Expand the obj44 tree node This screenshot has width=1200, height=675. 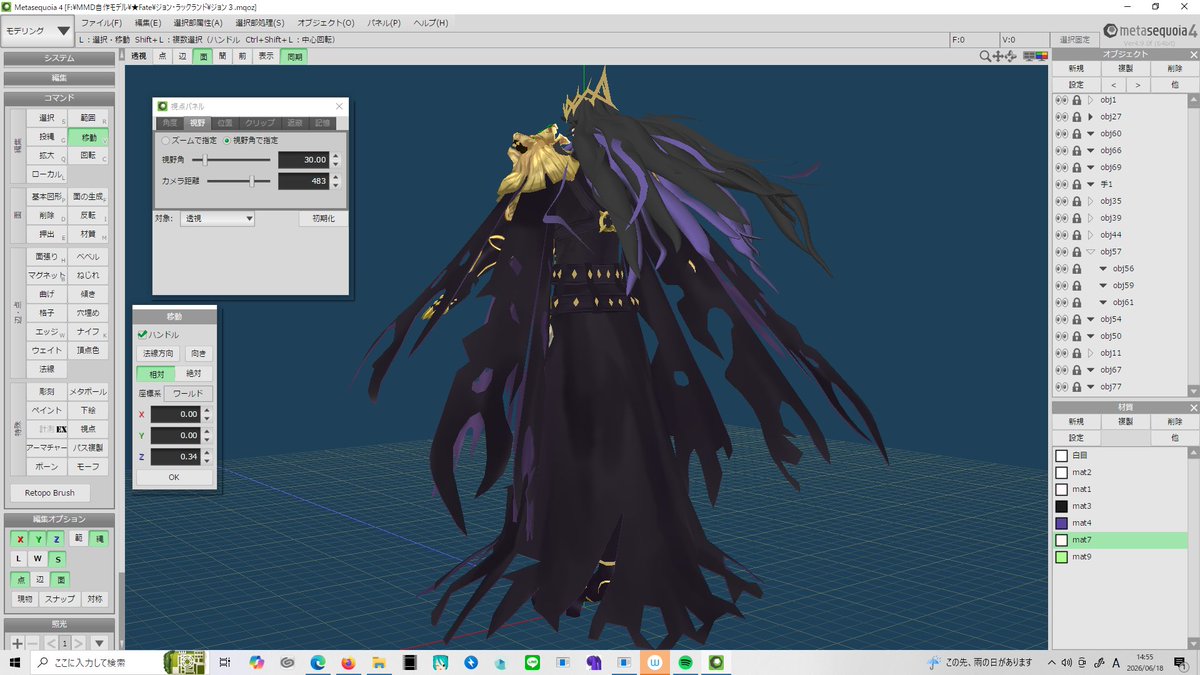(1090, 234)
